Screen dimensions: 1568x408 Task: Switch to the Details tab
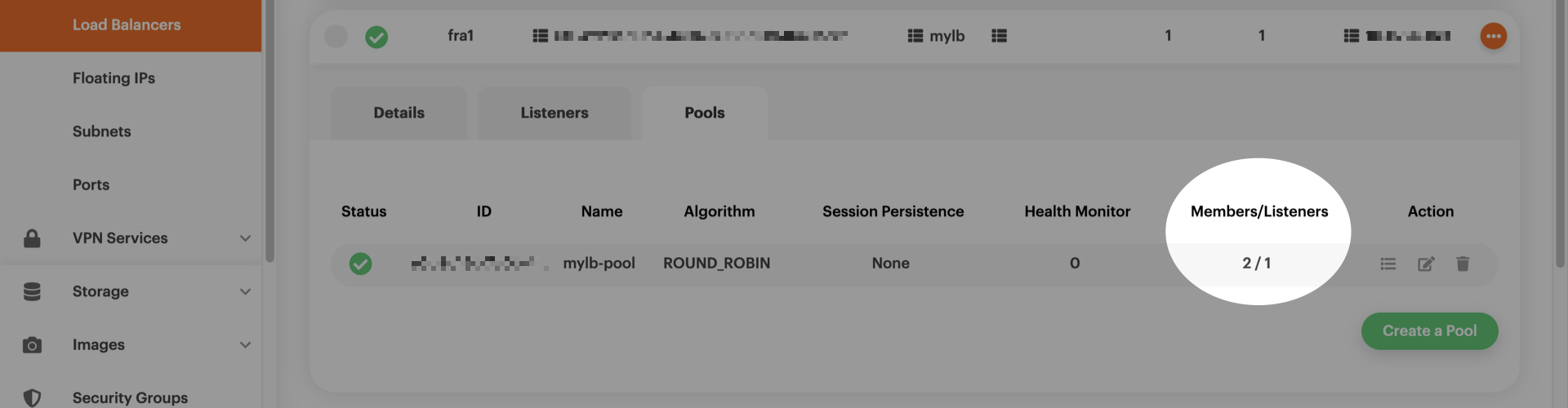pyautogui.click(x=399, y=113)
